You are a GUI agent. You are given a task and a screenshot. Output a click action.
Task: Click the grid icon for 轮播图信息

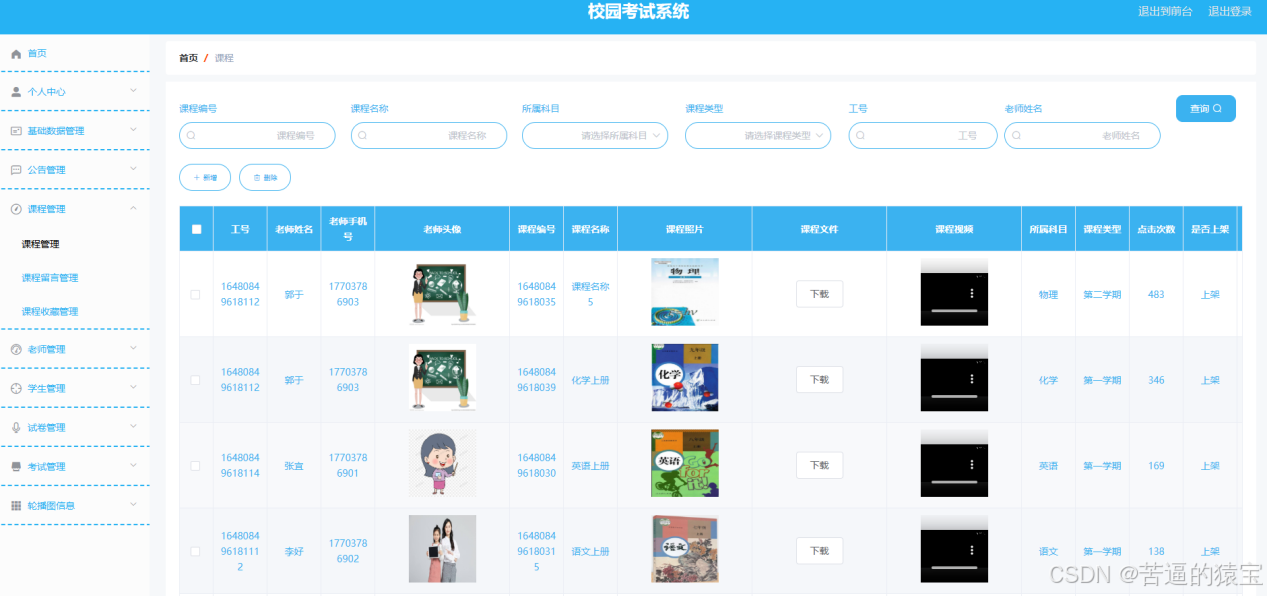click(x=16, y=505)
